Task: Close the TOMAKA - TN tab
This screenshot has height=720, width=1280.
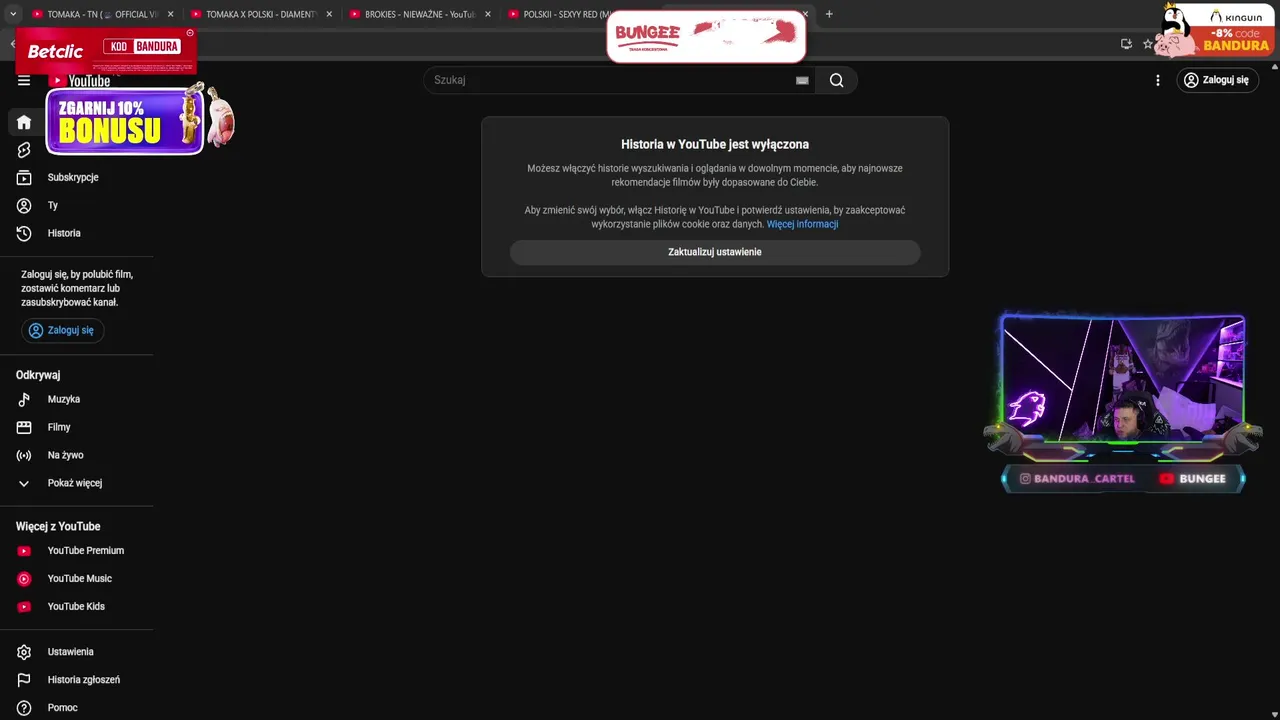Action: pyautogui.click(x=170, y=14)
